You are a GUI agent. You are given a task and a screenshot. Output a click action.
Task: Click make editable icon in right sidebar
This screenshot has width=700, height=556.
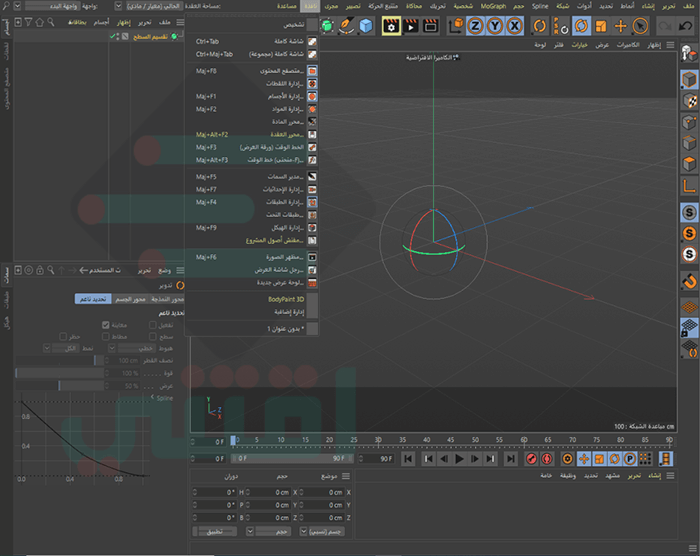[689, 54]
